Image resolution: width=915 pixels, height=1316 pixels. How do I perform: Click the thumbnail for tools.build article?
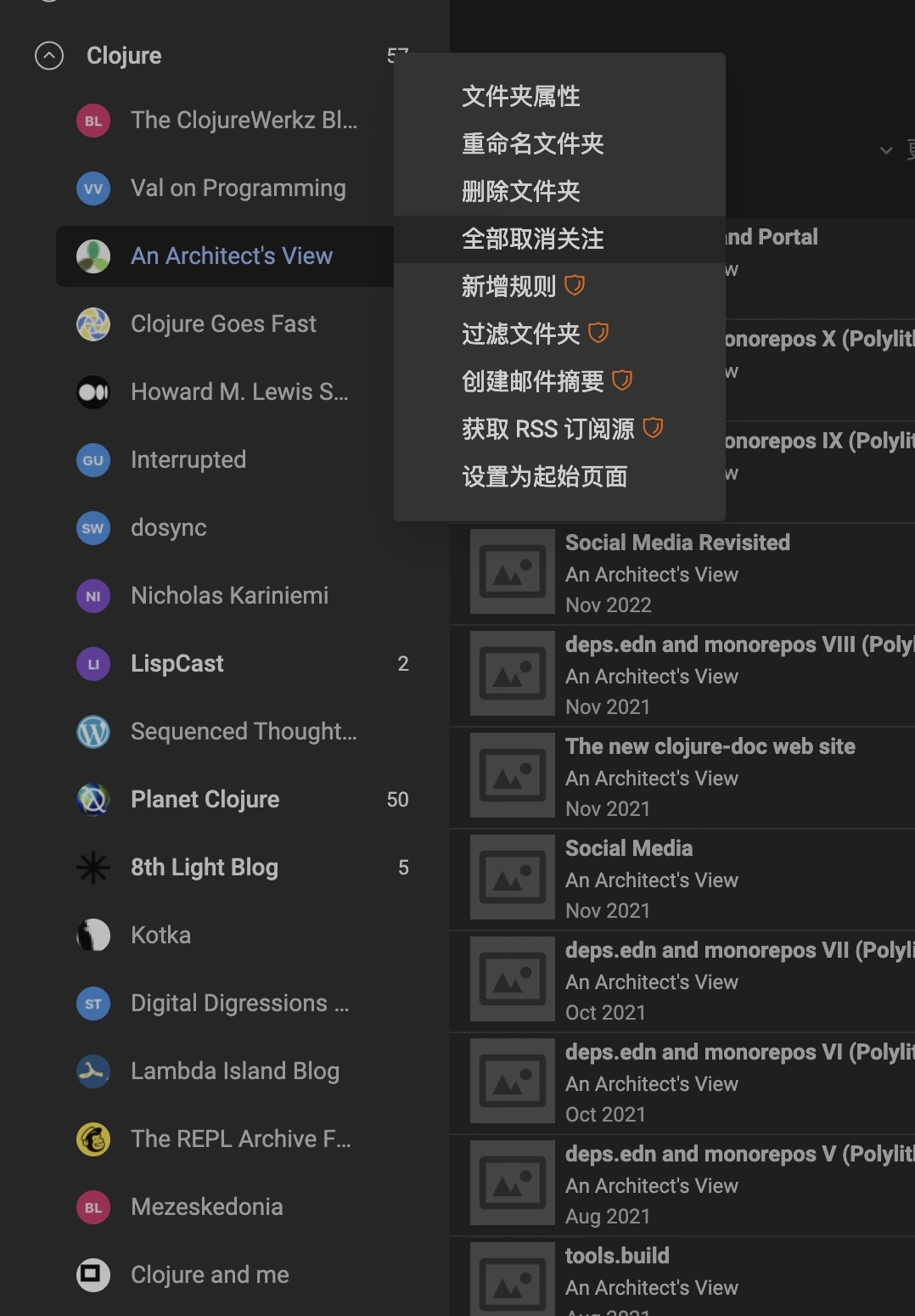point(513,1279)
